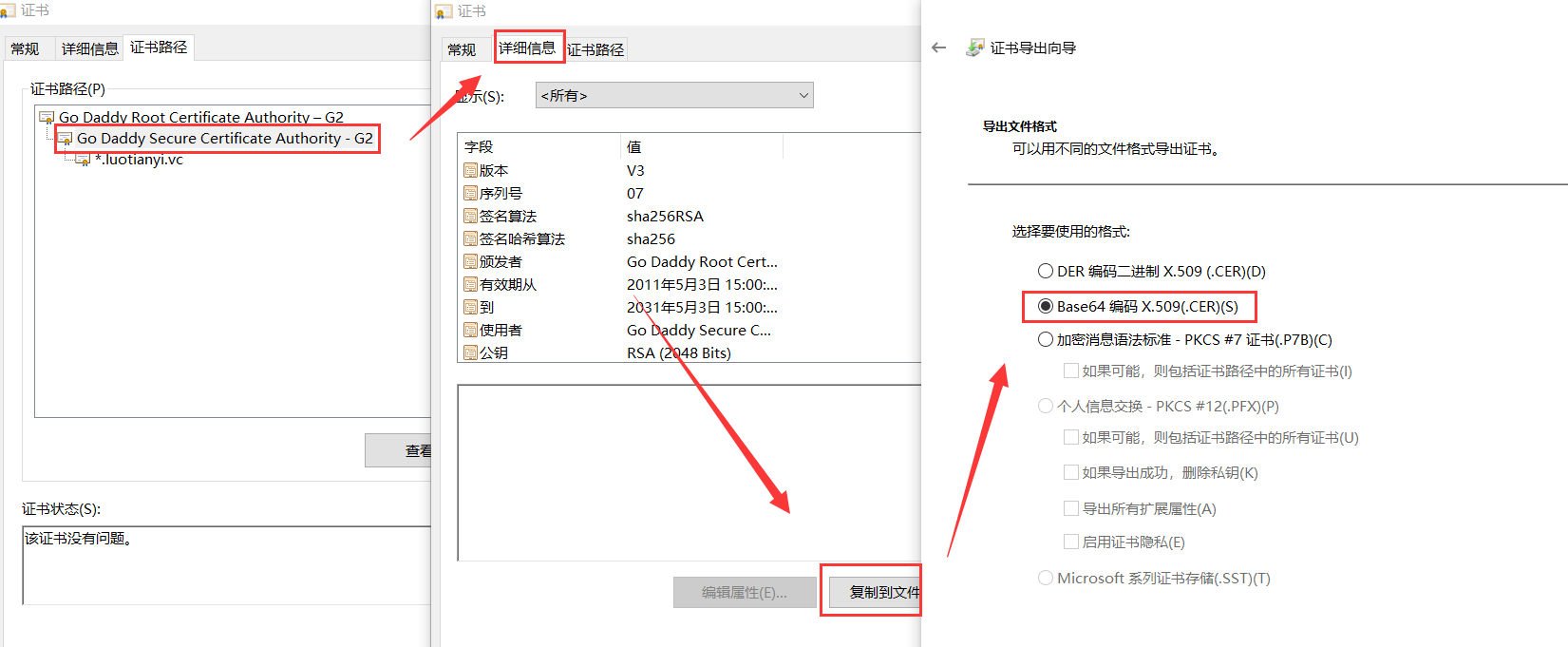Switch to the 详细信息 tab in middle dialog

[x=527, y=48]
